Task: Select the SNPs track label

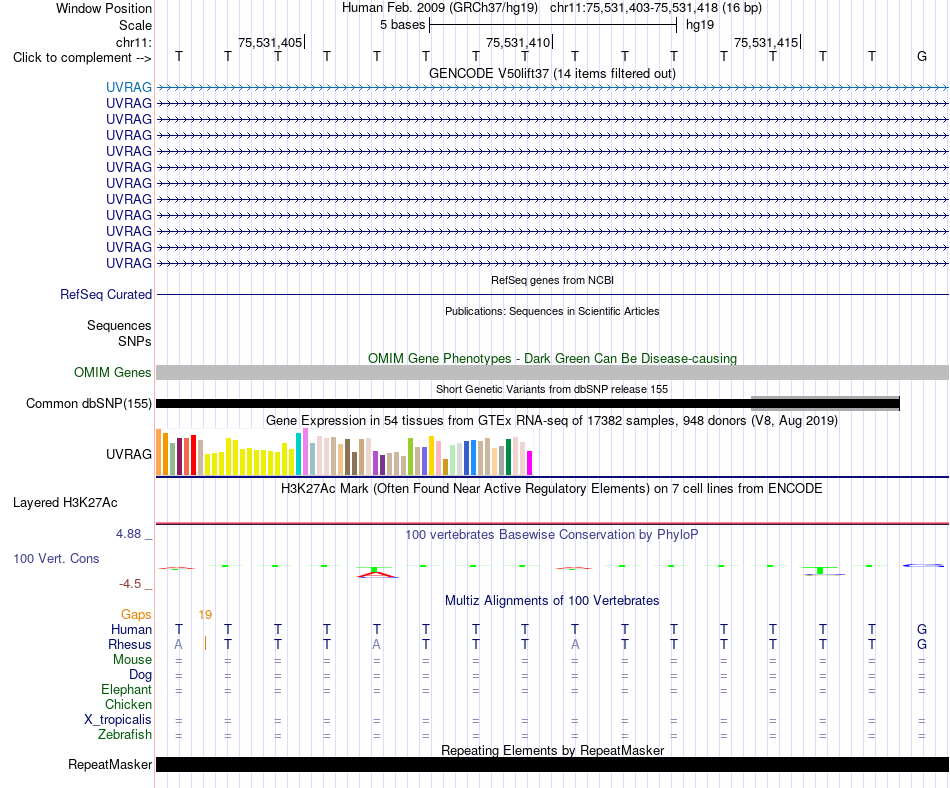Action: (x=135, y=342)
